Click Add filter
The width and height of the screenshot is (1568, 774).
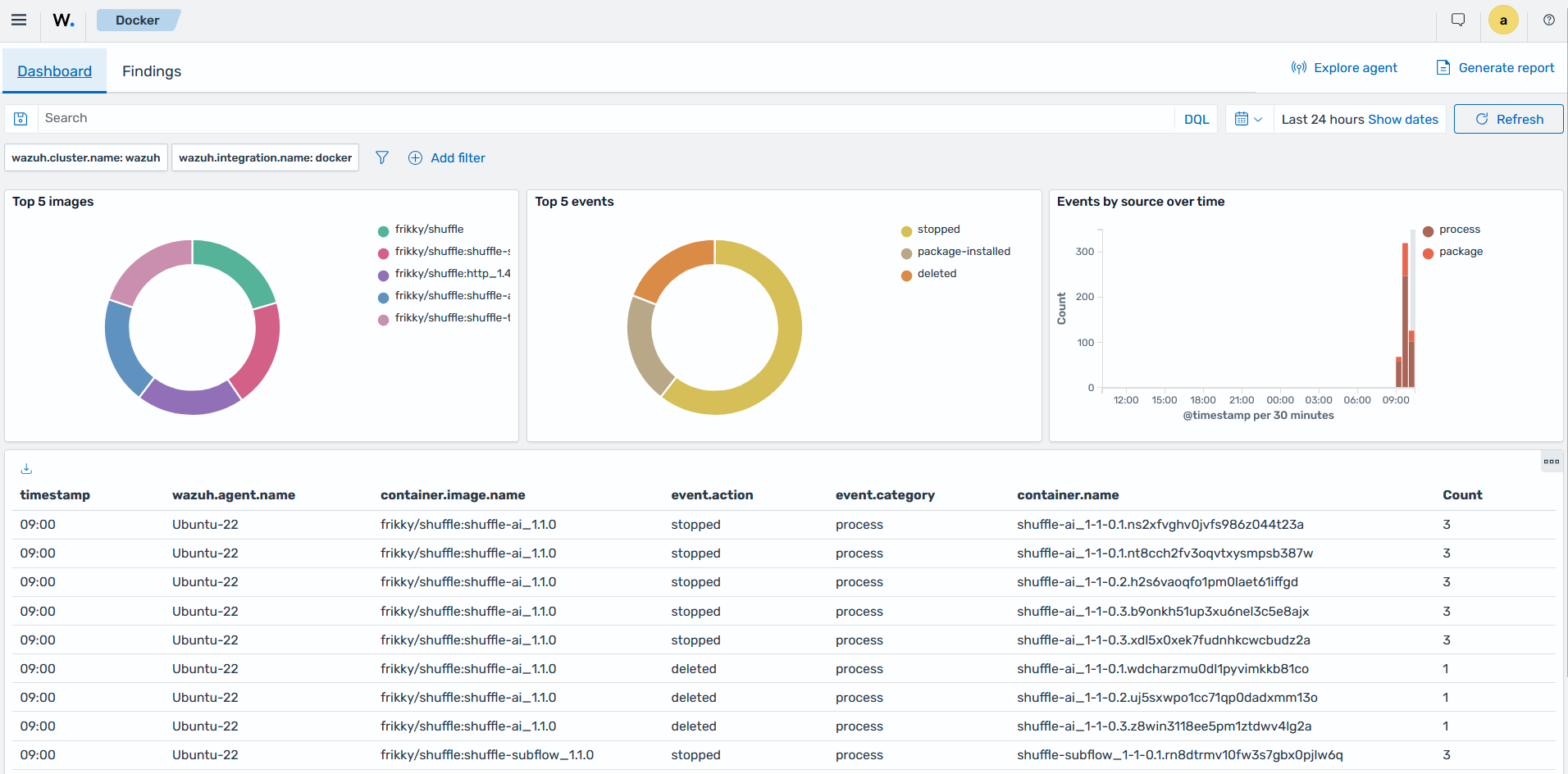pos(447,157)
